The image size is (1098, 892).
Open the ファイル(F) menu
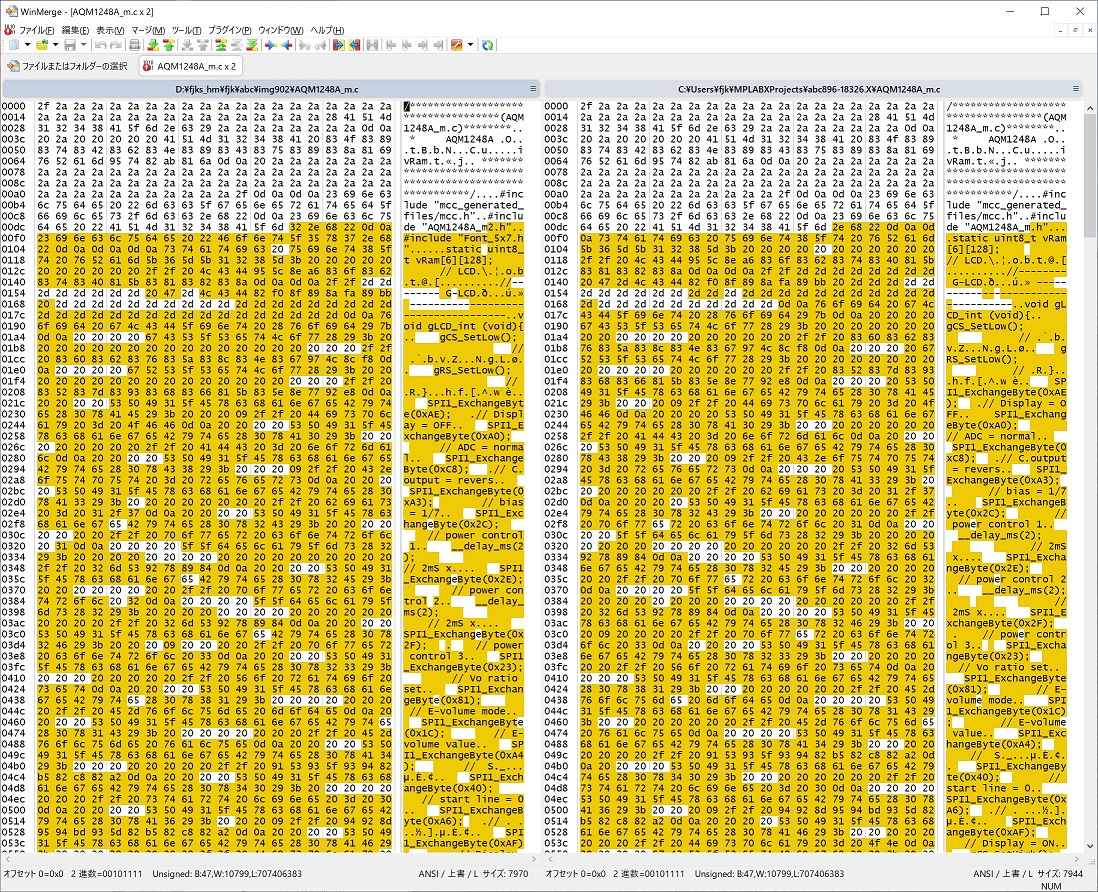[x=36, y=30]
